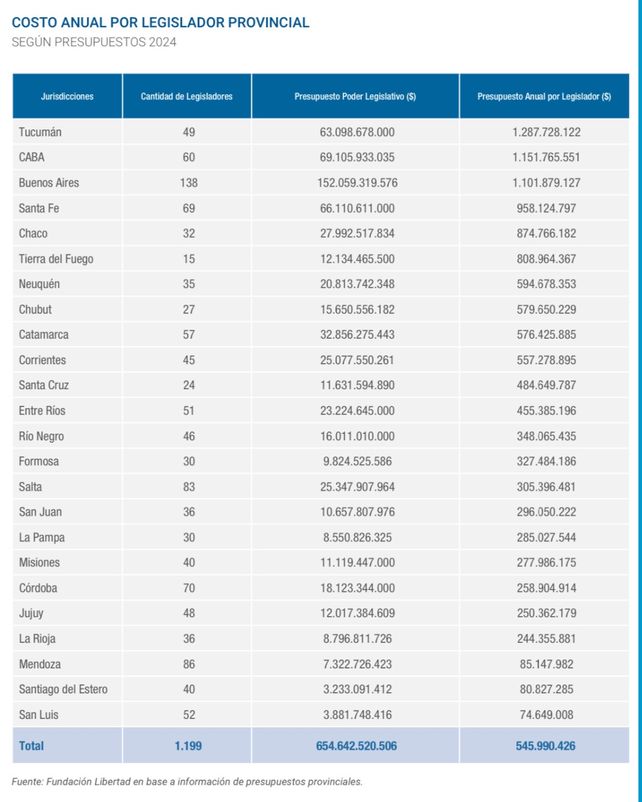Click the Cantidad de Legisladores column header

pos(187,96)
